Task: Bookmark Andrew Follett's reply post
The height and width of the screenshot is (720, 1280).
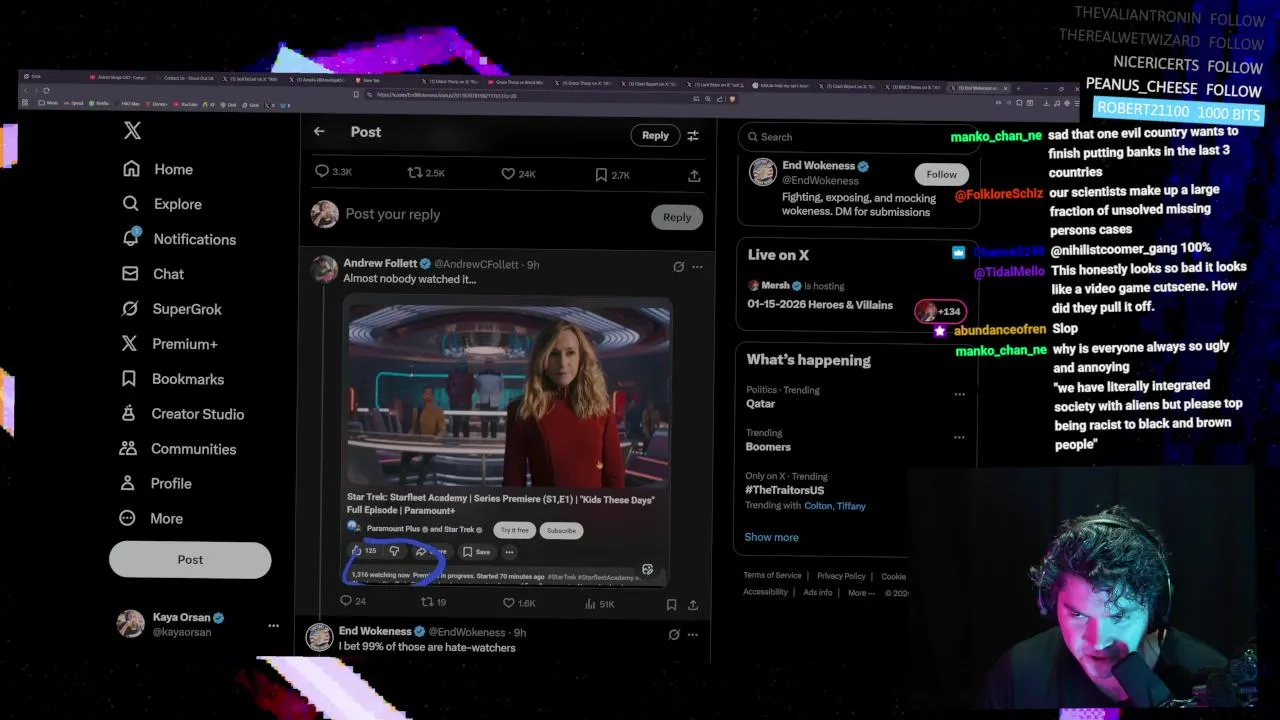Action: click(x=671, y=605)
